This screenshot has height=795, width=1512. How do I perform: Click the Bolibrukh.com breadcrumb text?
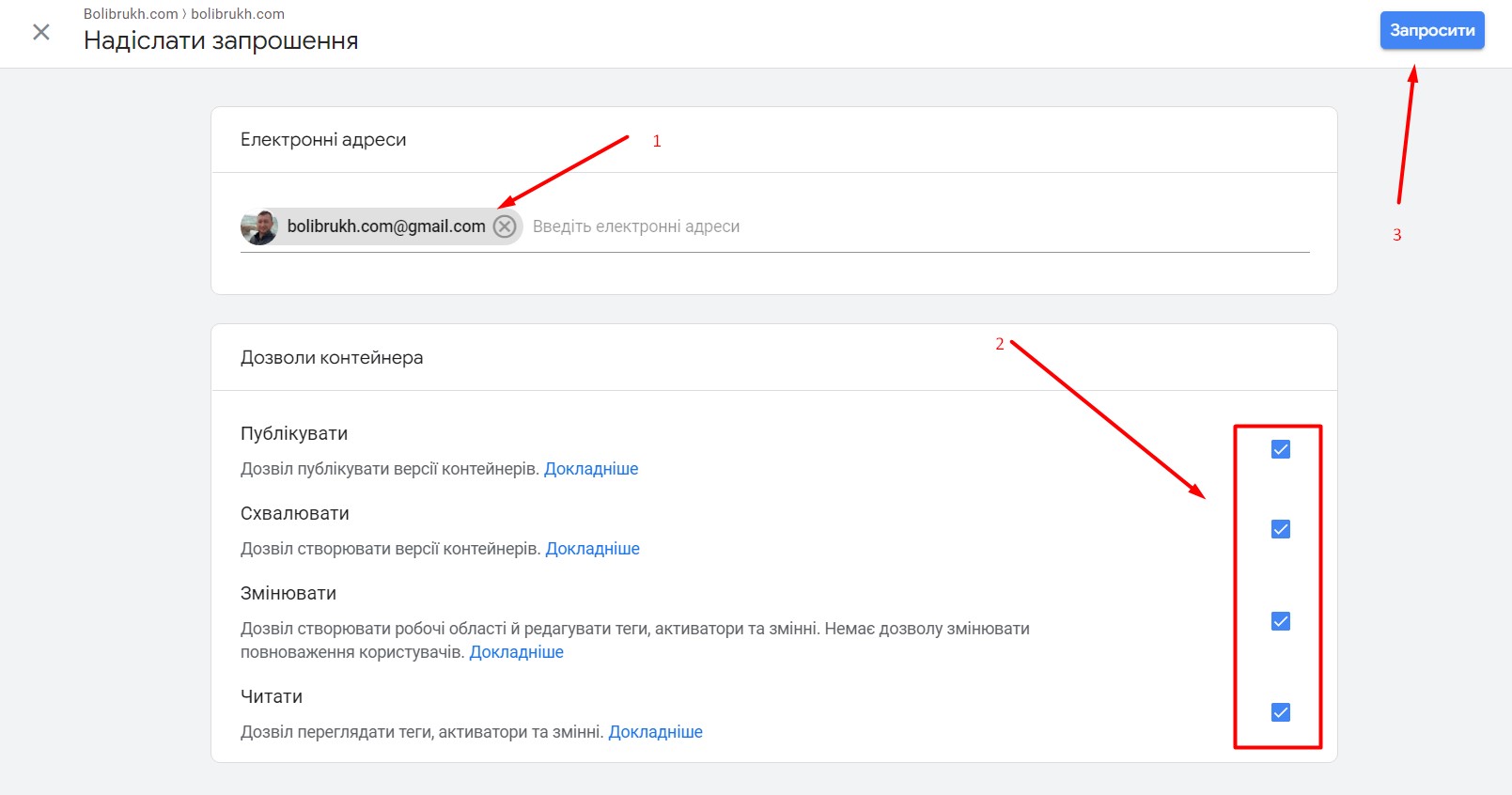pos(131,14)
